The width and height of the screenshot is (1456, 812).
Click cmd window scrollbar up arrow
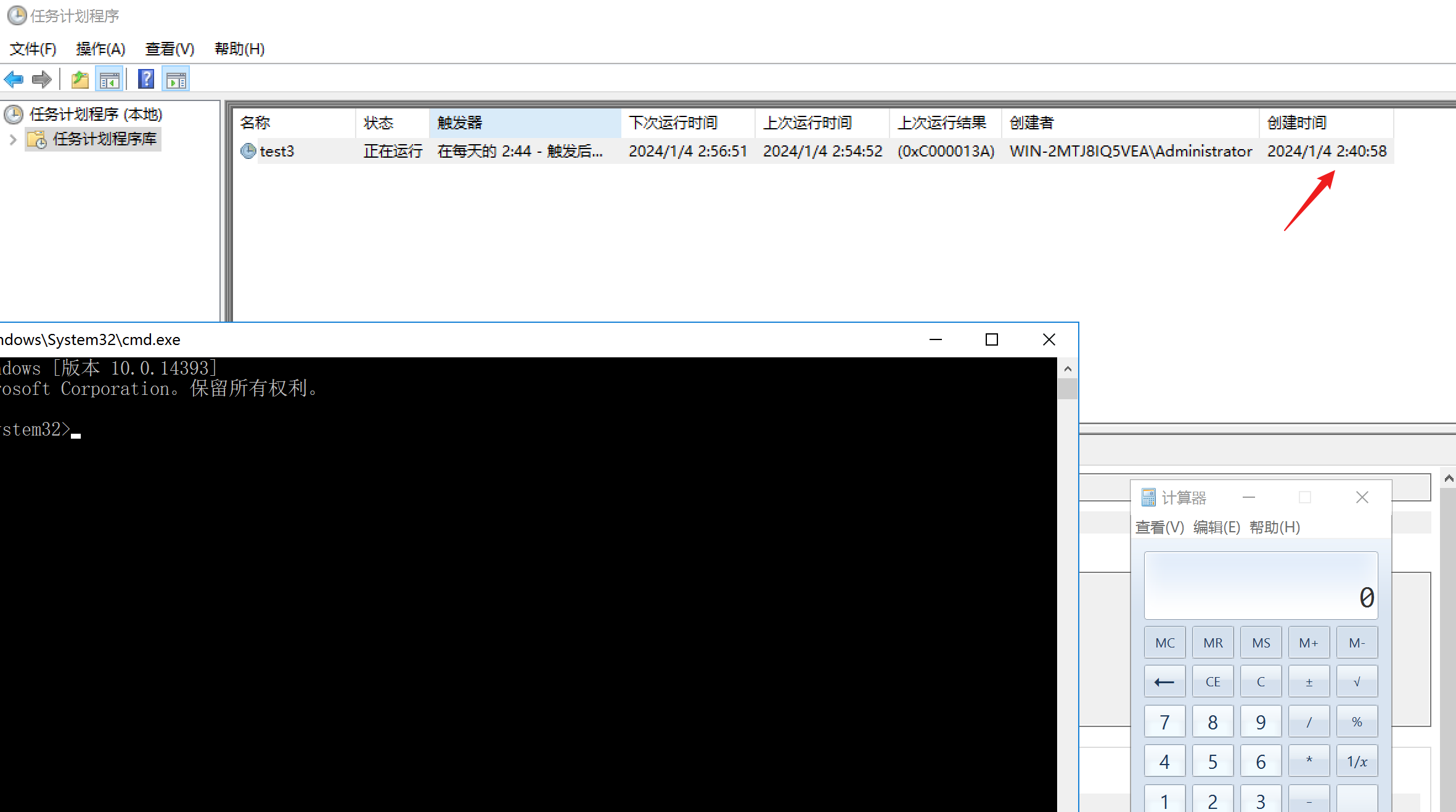point(1068,369)
